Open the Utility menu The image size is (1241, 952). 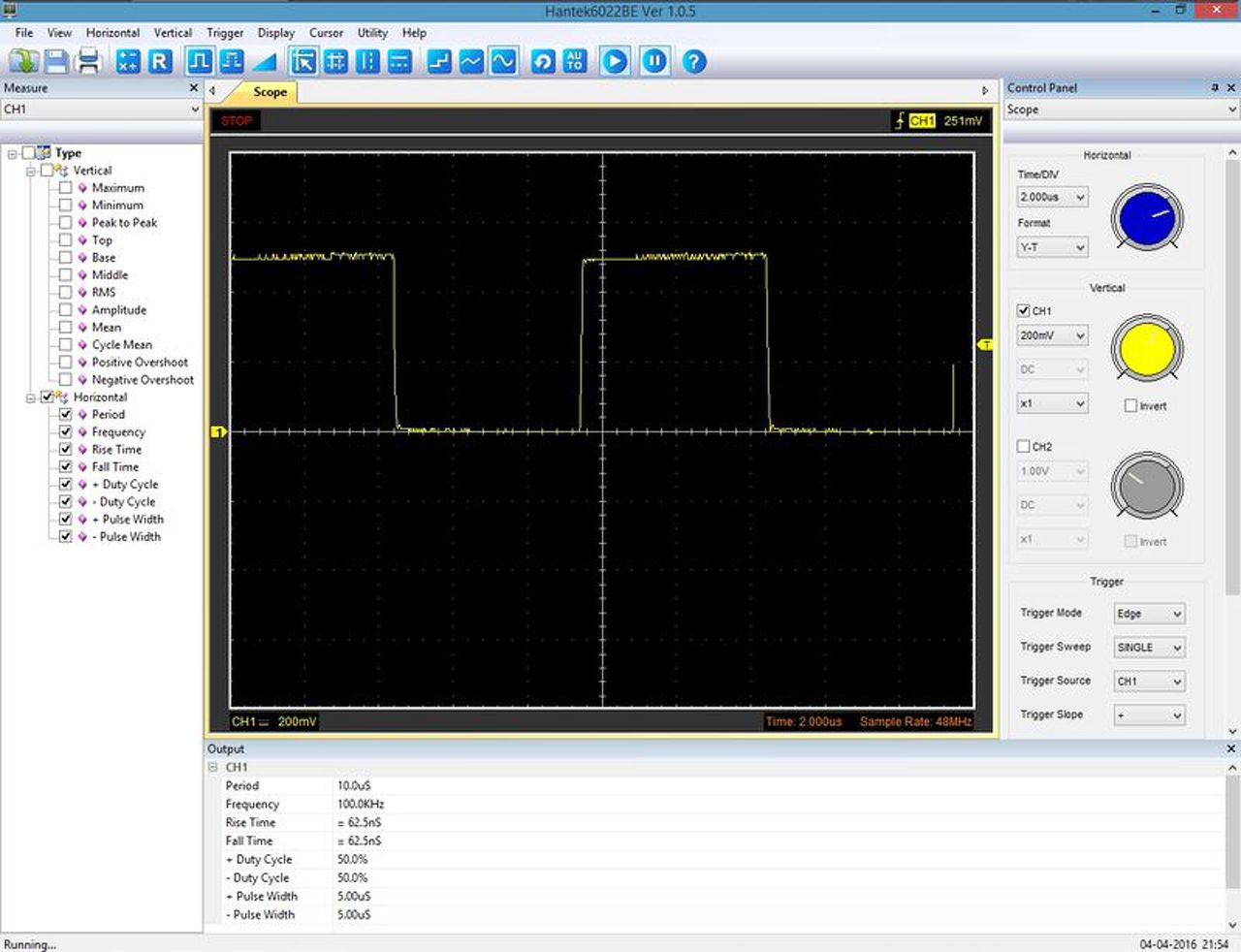pyautogui.click(x=372, y=33)
